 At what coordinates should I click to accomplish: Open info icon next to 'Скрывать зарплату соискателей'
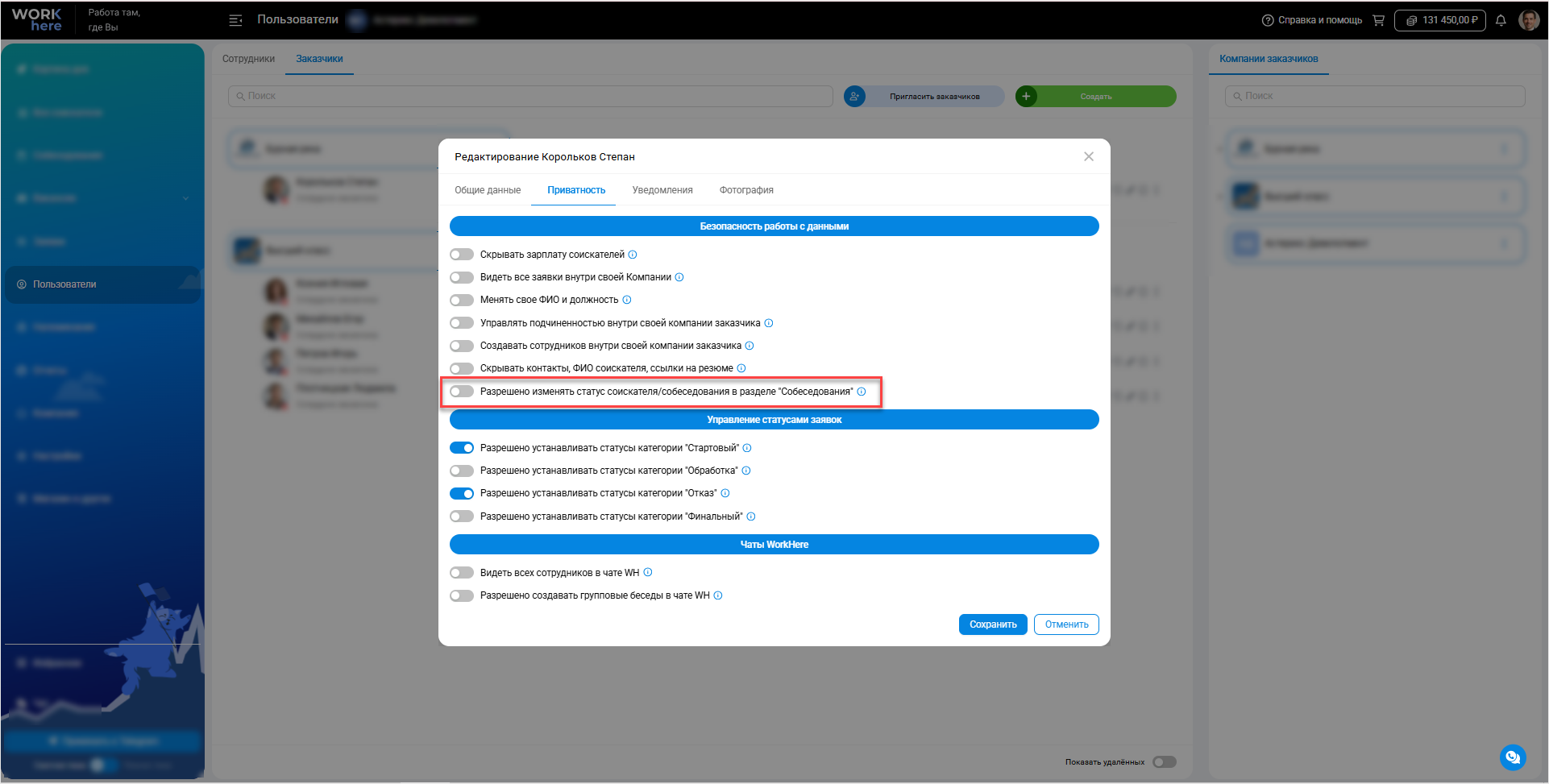[x=633, y=255]
